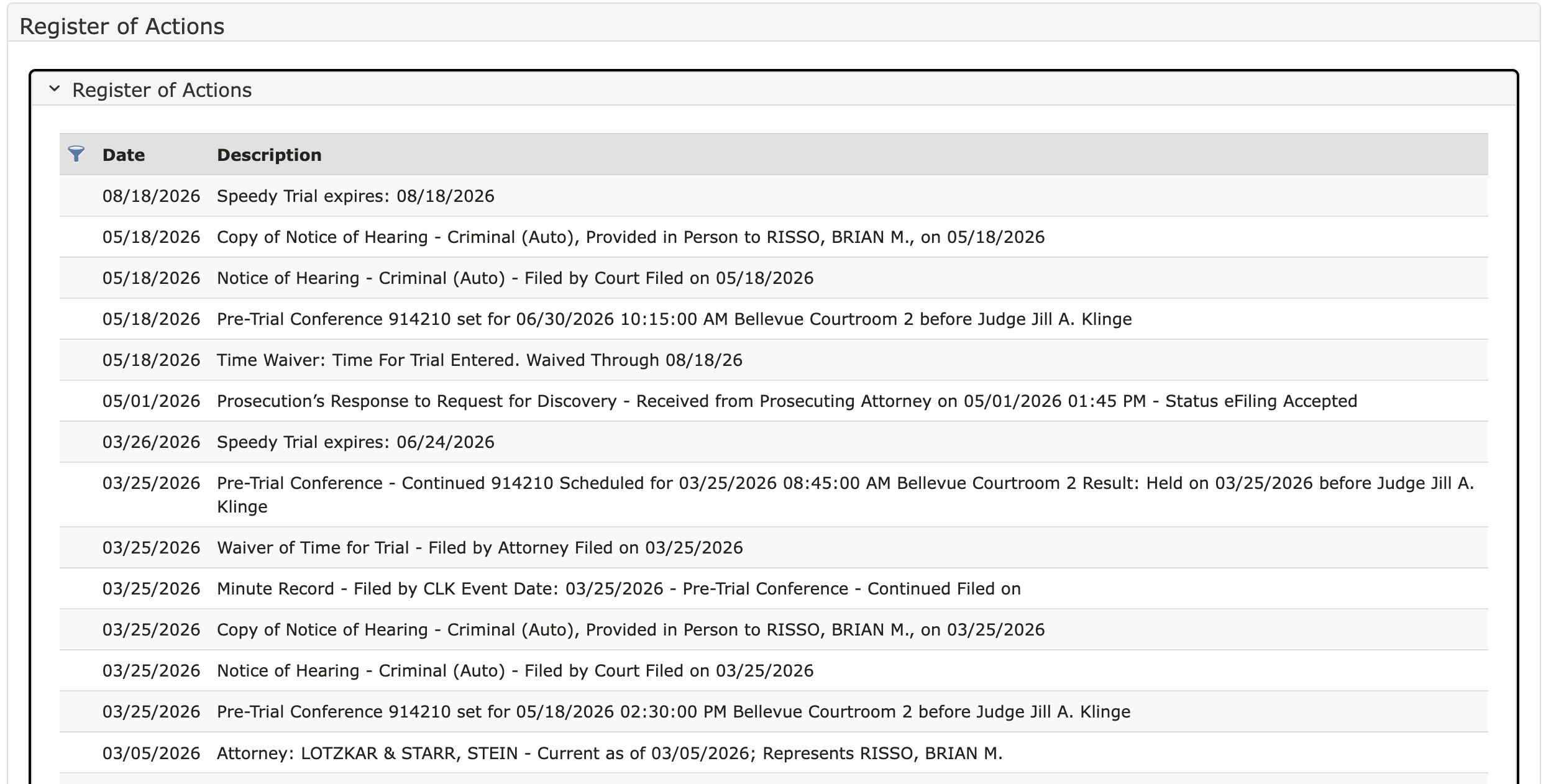
Task: Click the Register of Actions panel title
Action: coord(162,90)
